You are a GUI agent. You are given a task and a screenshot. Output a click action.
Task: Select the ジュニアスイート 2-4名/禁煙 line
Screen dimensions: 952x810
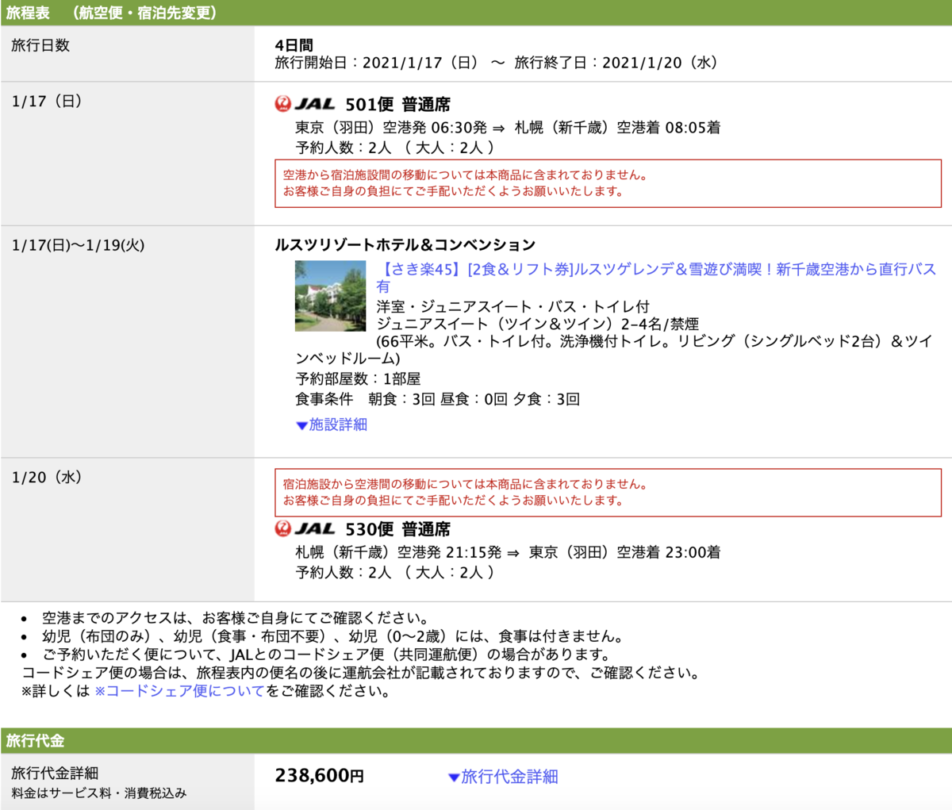pyautogui.click(x=537, y=324)
